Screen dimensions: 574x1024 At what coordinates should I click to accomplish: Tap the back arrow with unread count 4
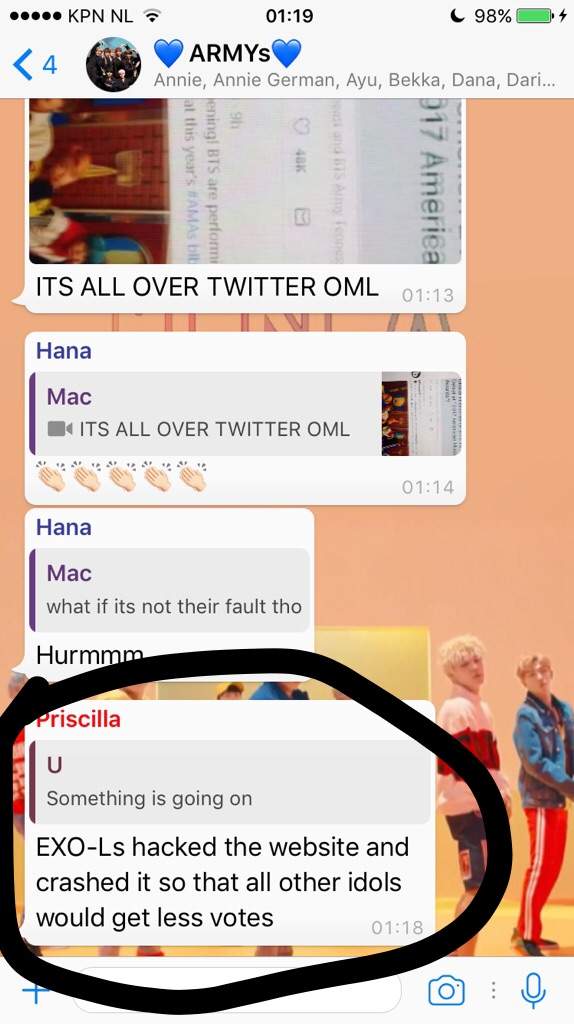point(35,65)
